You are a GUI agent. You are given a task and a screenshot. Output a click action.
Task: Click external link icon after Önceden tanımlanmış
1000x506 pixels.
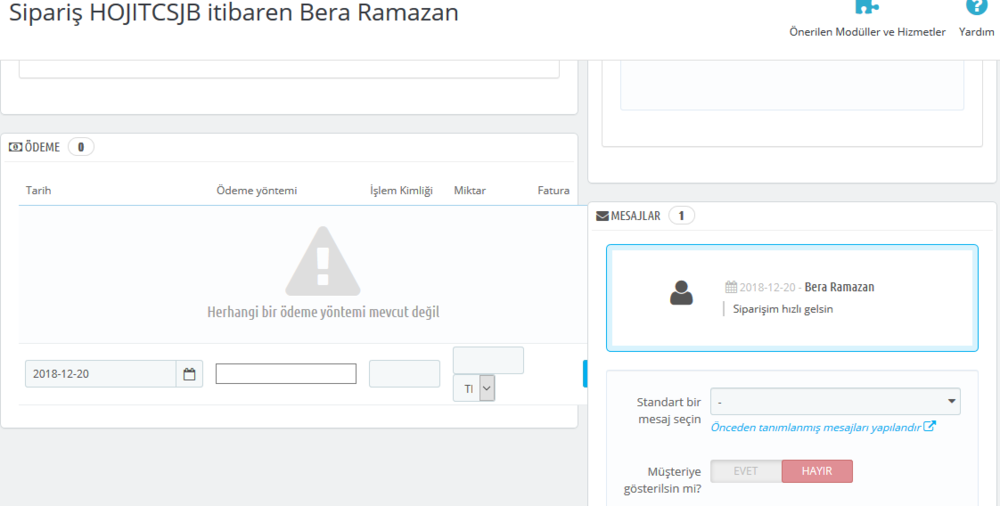point(930,426)
